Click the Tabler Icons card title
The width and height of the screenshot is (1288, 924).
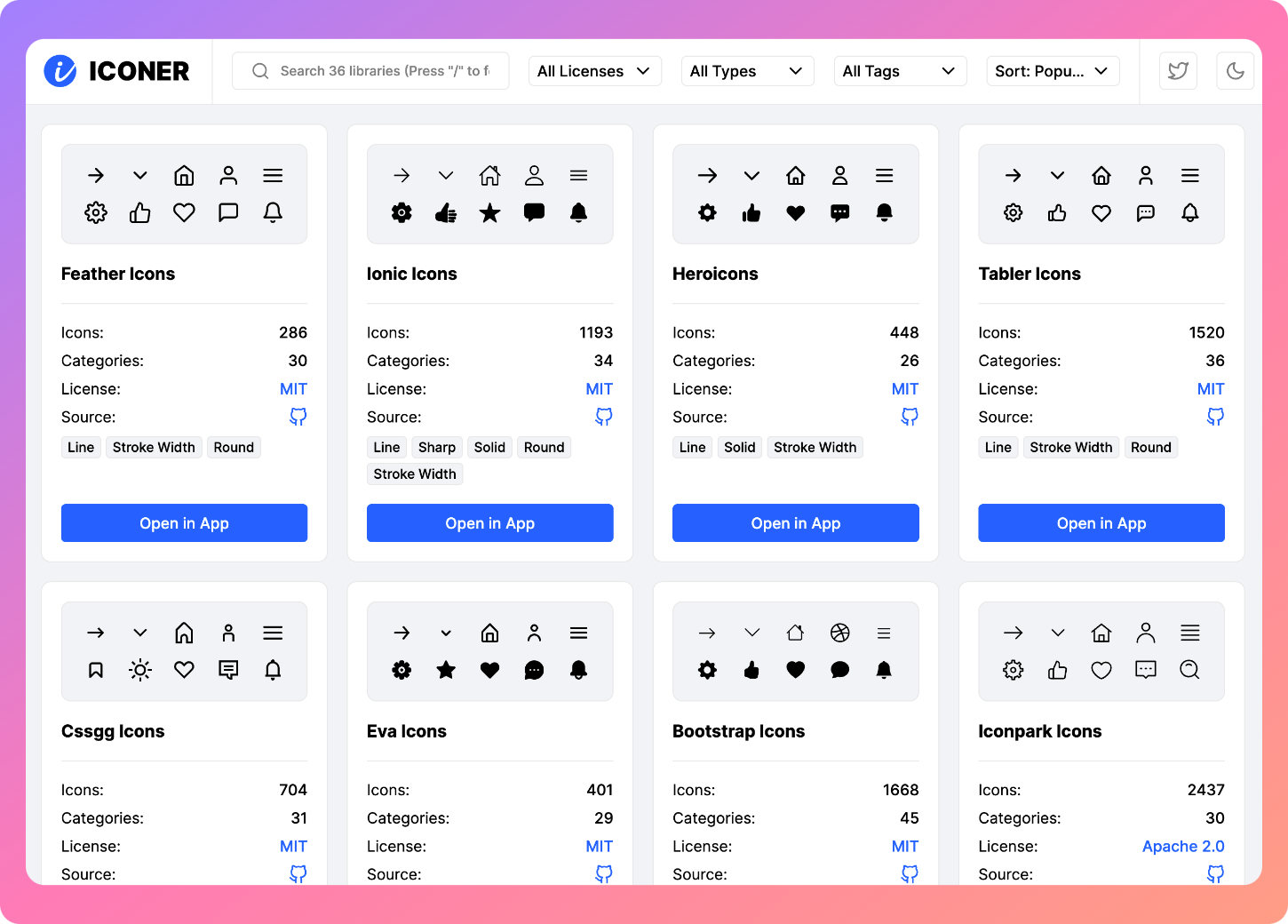(1030, 274)
